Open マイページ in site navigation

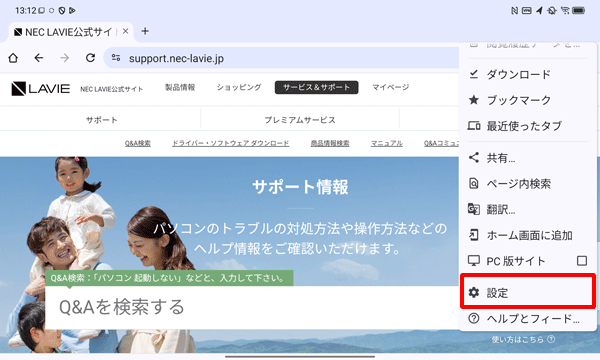point(391,88)
